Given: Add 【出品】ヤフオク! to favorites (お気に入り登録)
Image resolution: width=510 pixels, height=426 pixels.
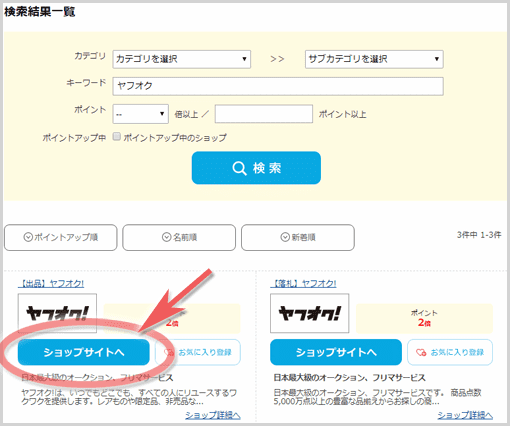Looking at the screenshot, I should click(x=198, y=352).
